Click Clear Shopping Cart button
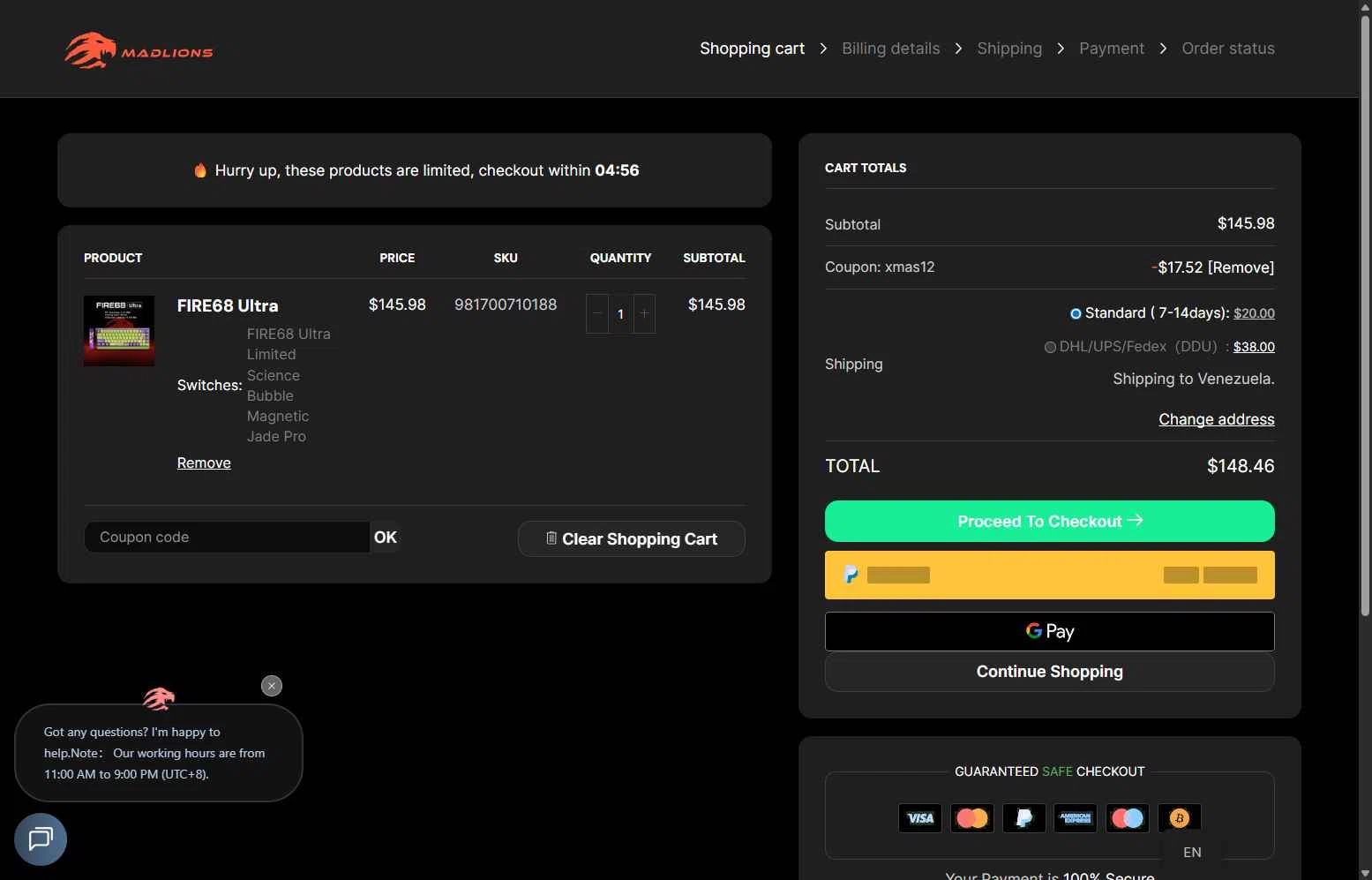The width and height of the screenshot is (1372, 880). coord(632,538)
